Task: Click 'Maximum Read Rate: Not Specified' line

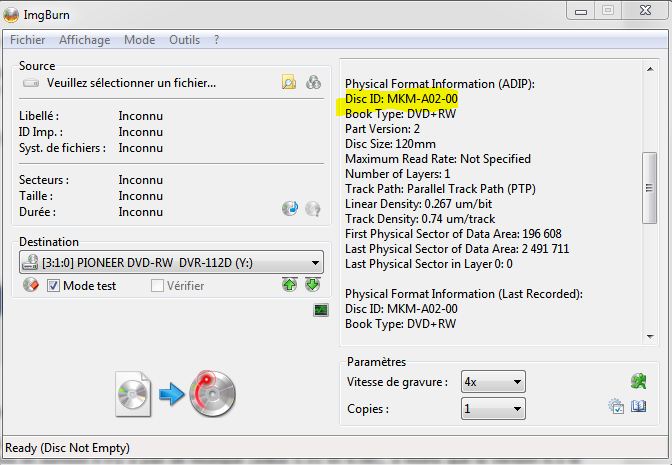Action: (x=438, y=159)
